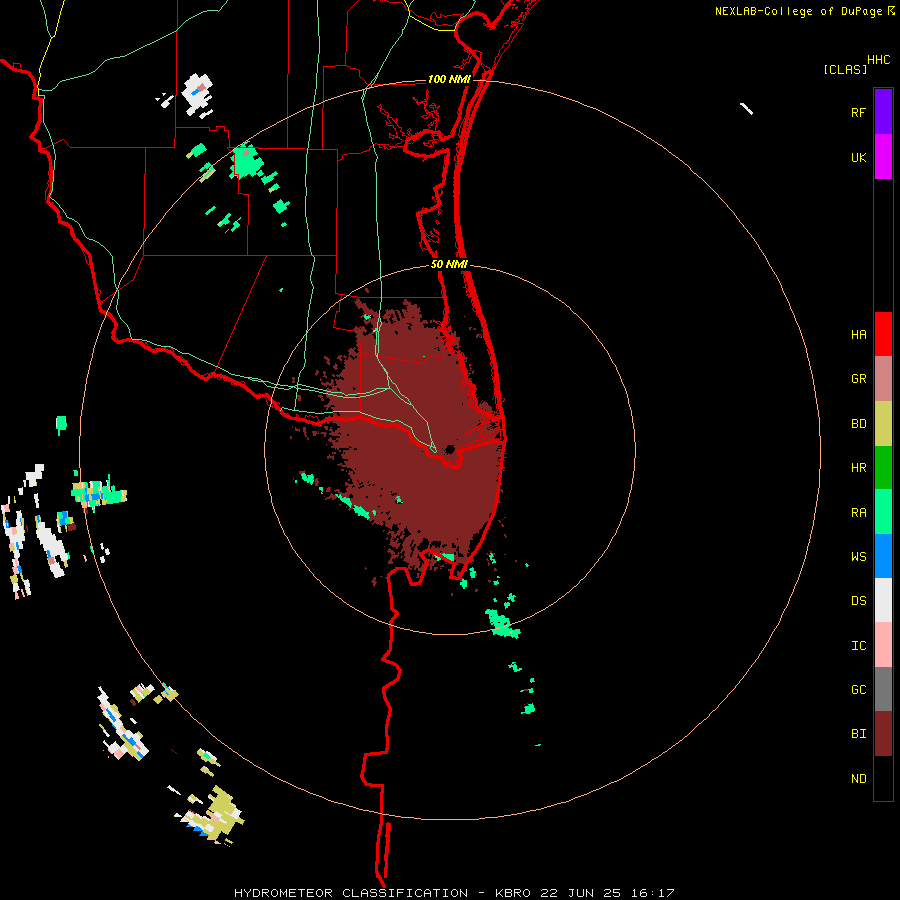Click the WS blue legend swatch
The image size is (900, 900).
[x=883, y=556]
